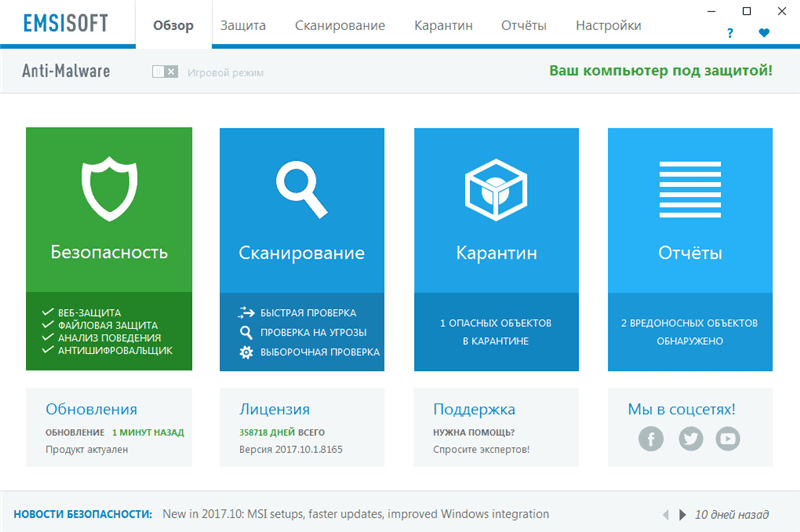Click the Безопасность tile title
This screenshot has width=800, height=532.
[x=109, y=252]
